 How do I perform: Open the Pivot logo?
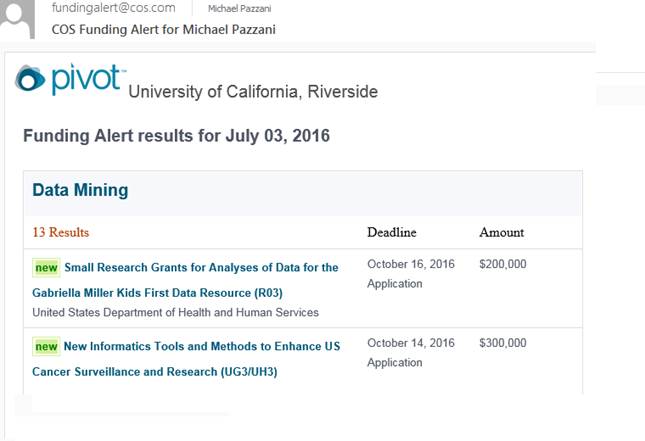pos(70,80)
